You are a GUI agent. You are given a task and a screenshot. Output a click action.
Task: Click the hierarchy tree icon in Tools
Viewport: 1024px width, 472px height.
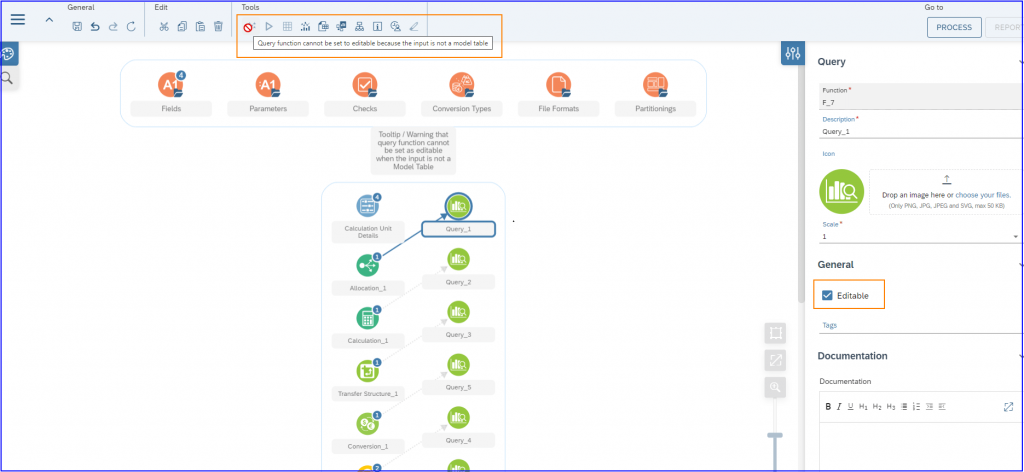[359, 27]
